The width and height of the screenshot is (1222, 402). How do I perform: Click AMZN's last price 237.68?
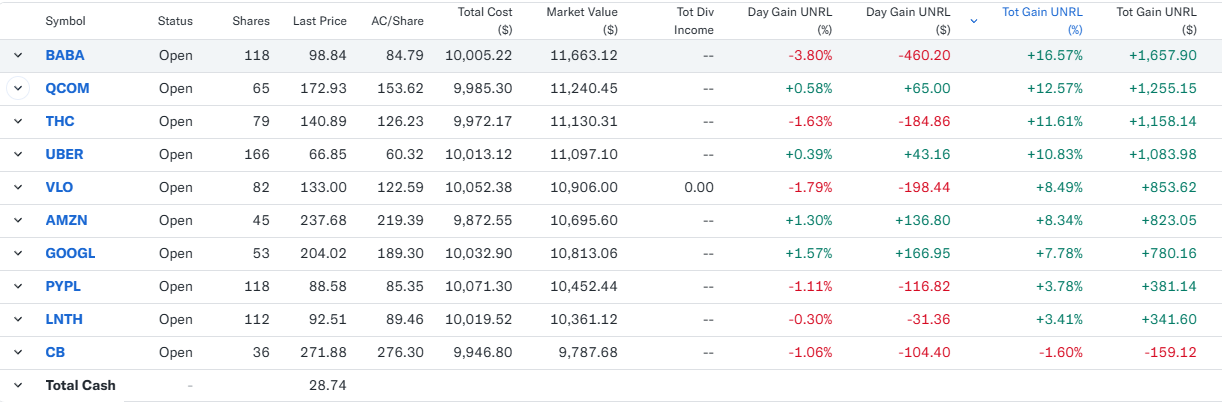(x=326, y=221)
